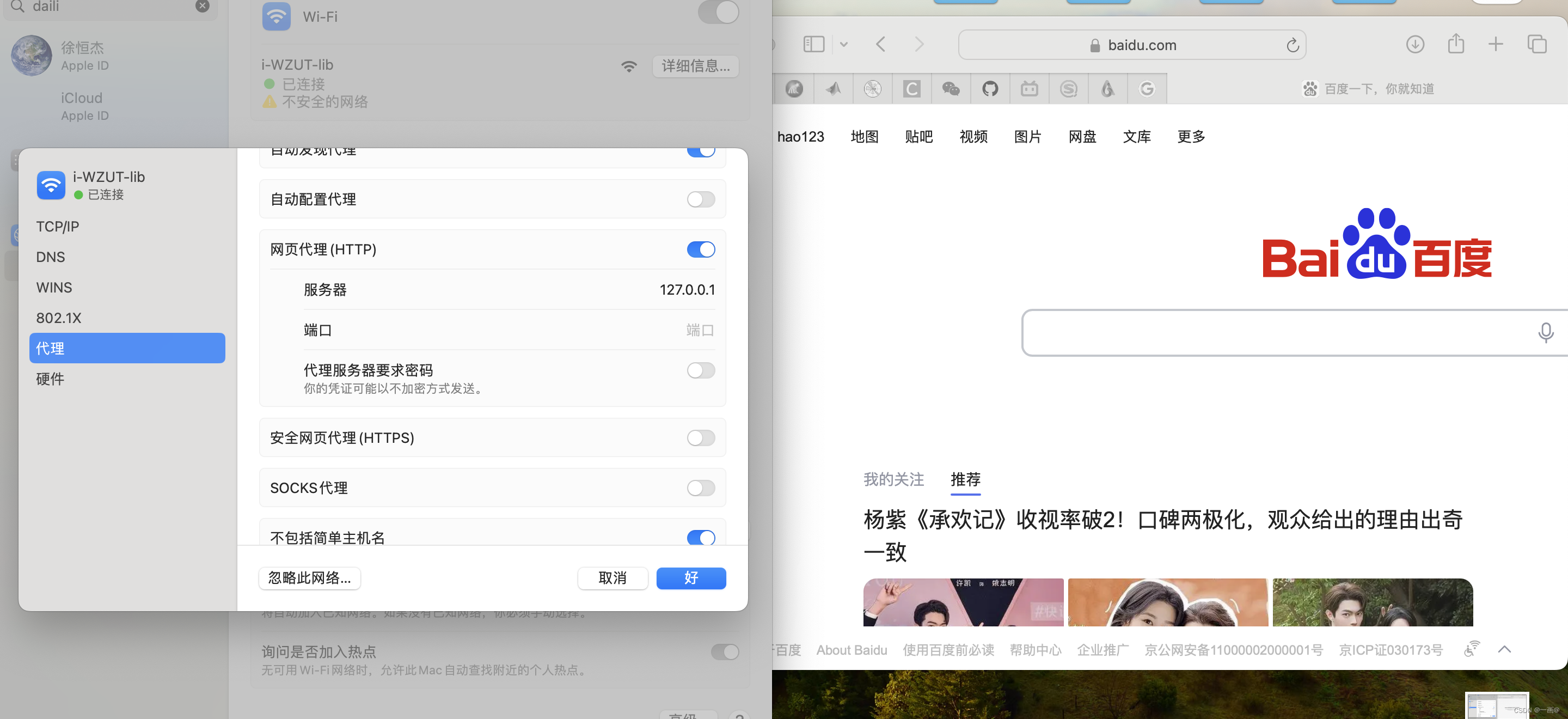Click the GitHub favorite icon
This screenshot has height=719, width=1568.
[x=990, y=89]
